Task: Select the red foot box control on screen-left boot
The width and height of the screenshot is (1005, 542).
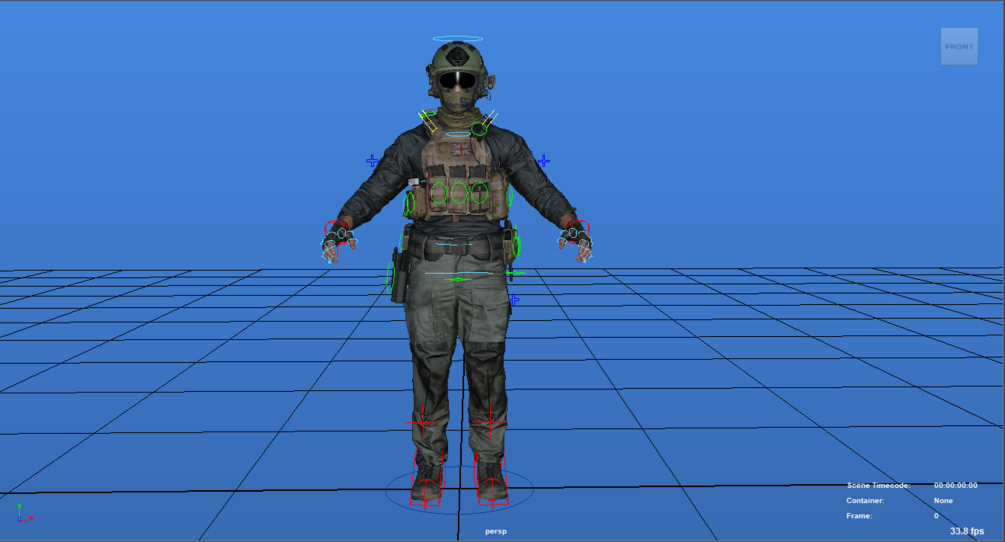Action: [428, 478]
